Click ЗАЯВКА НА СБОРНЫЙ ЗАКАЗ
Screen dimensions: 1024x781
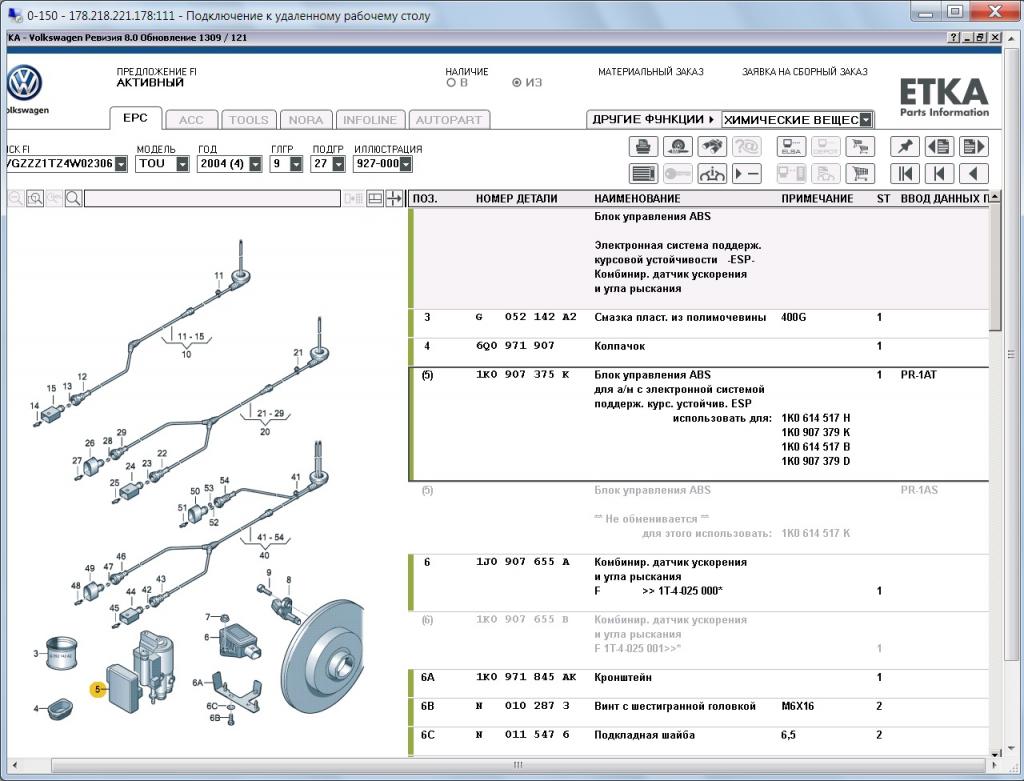click(805, 72)
